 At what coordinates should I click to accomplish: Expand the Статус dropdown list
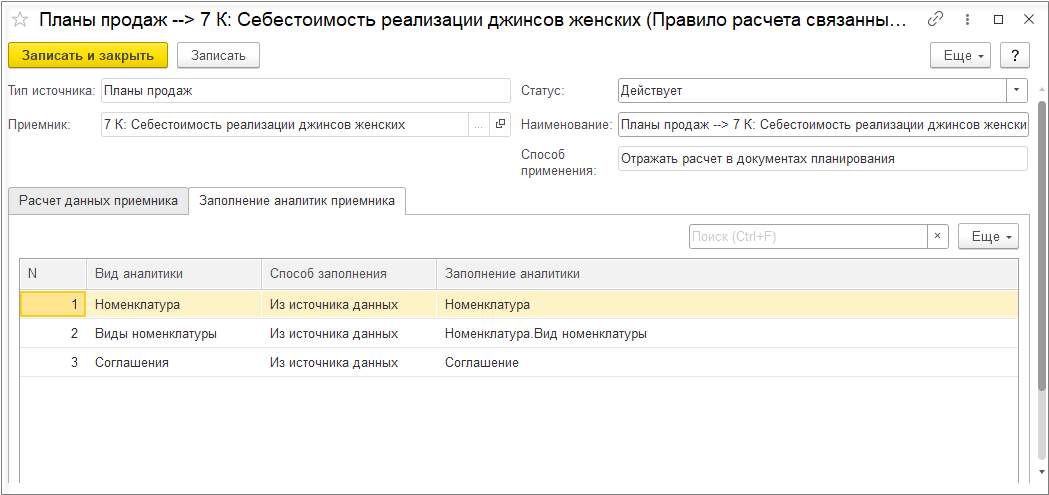(x=1017, y=90)
